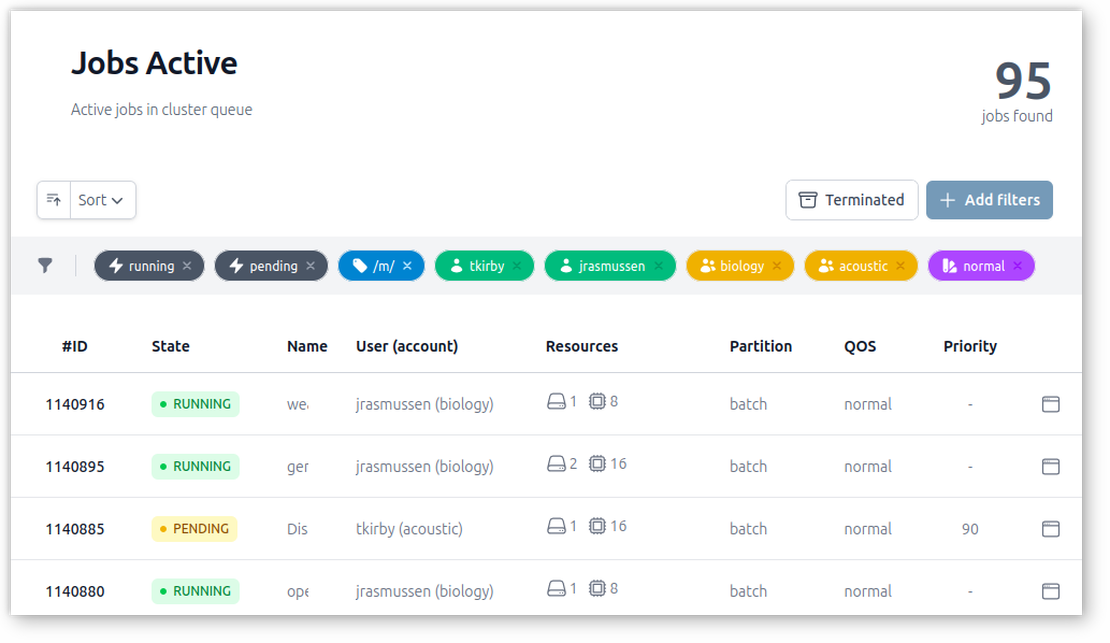Click job name 'Dis' in row 1140885
The width and height of the screenshot is (1110, 643).
(x=297, y=529)
